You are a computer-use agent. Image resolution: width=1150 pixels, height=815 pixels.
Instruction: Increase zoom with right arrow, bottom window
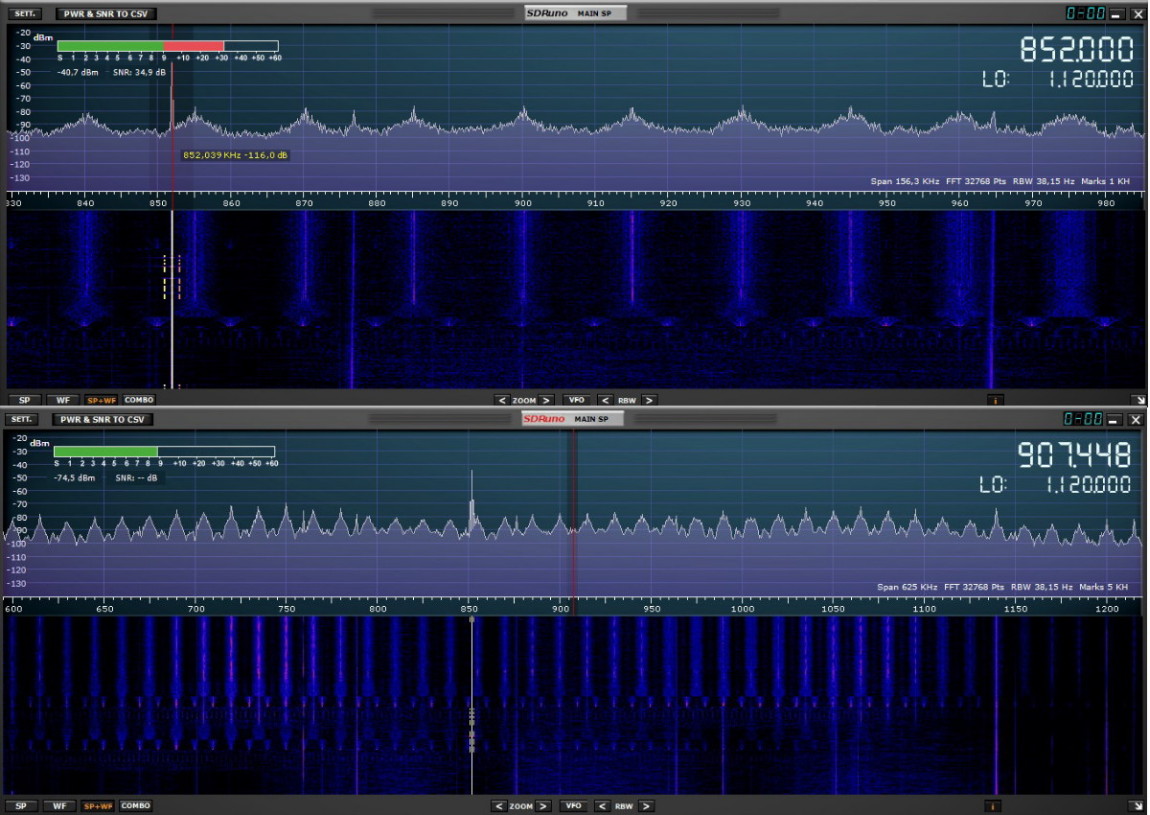coord(543,805)
